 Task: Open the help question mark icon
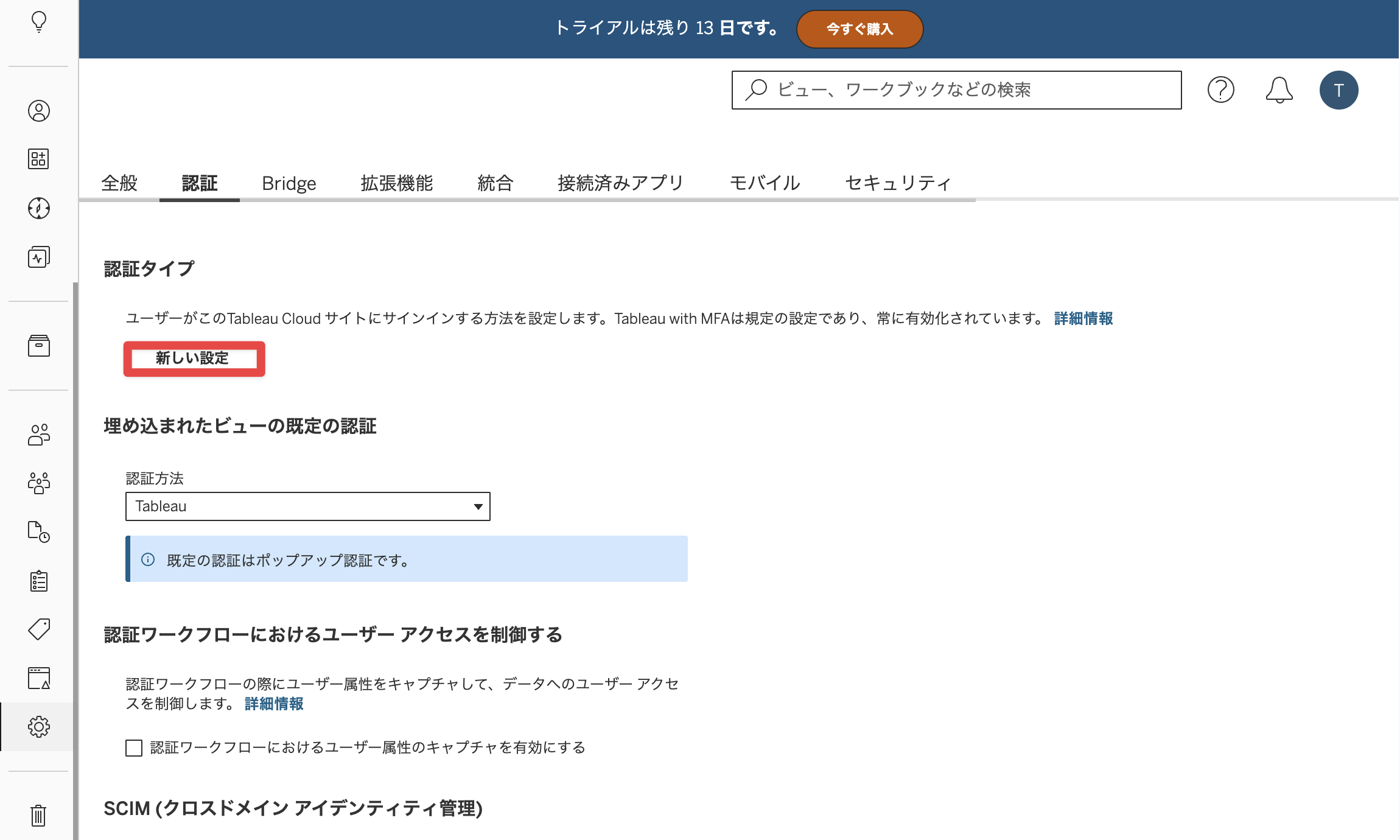[x=1220, y=90]
